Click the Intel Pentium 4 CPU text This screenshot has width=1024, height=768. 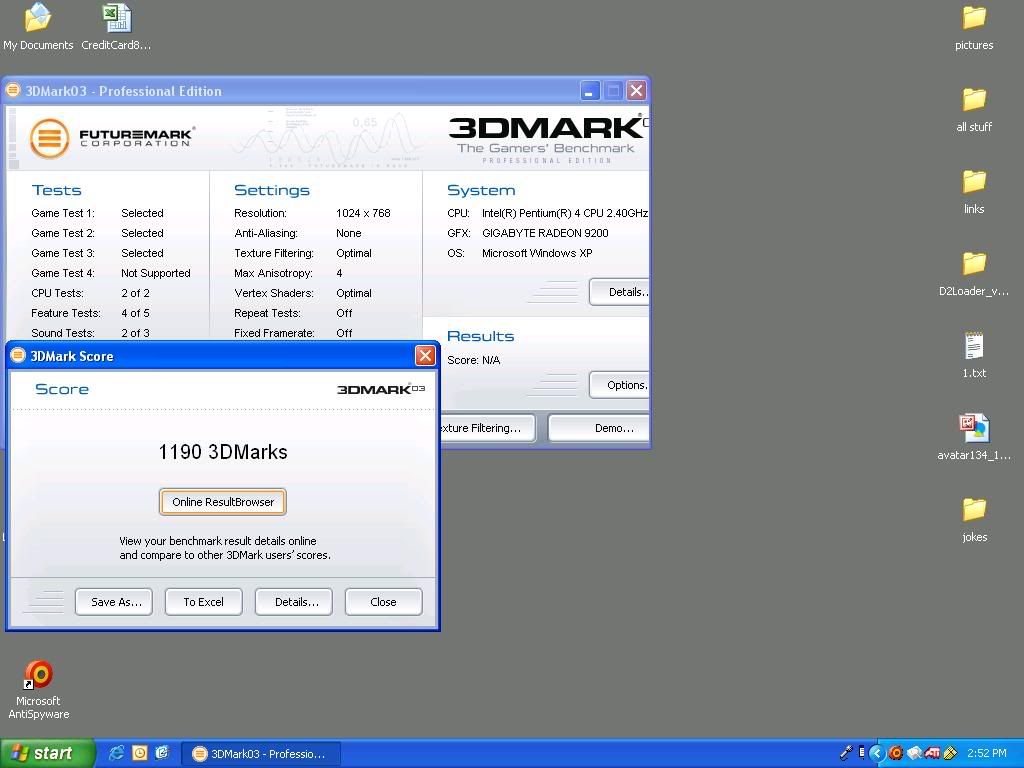coord(564,213)
